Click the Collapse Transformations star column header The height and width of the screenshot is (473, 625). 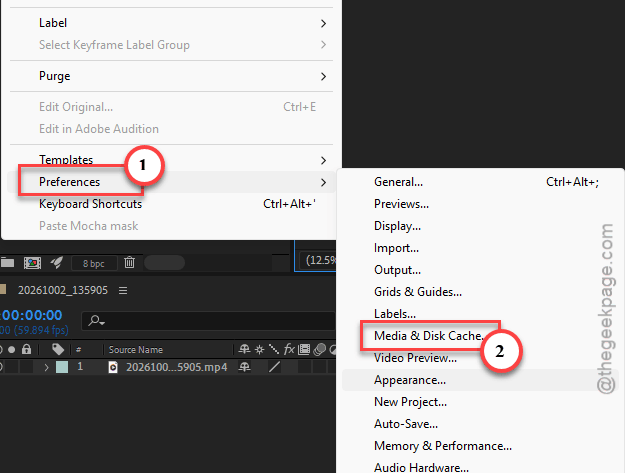pyautogui.click(x=259, y=349)
